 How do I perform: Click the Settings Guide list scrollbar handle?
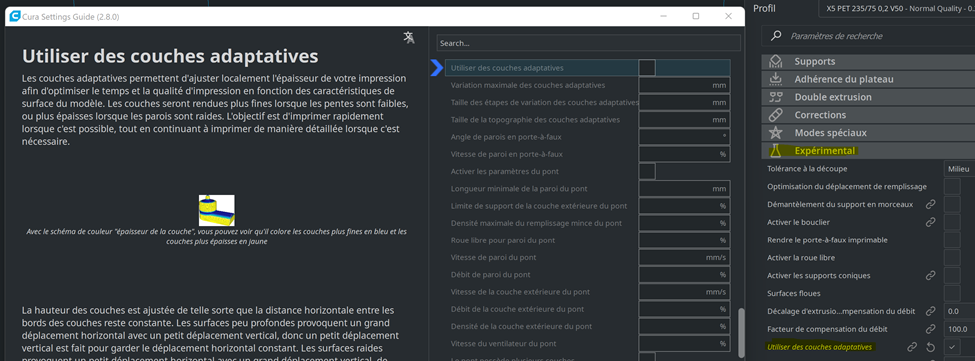coord(740,332)
